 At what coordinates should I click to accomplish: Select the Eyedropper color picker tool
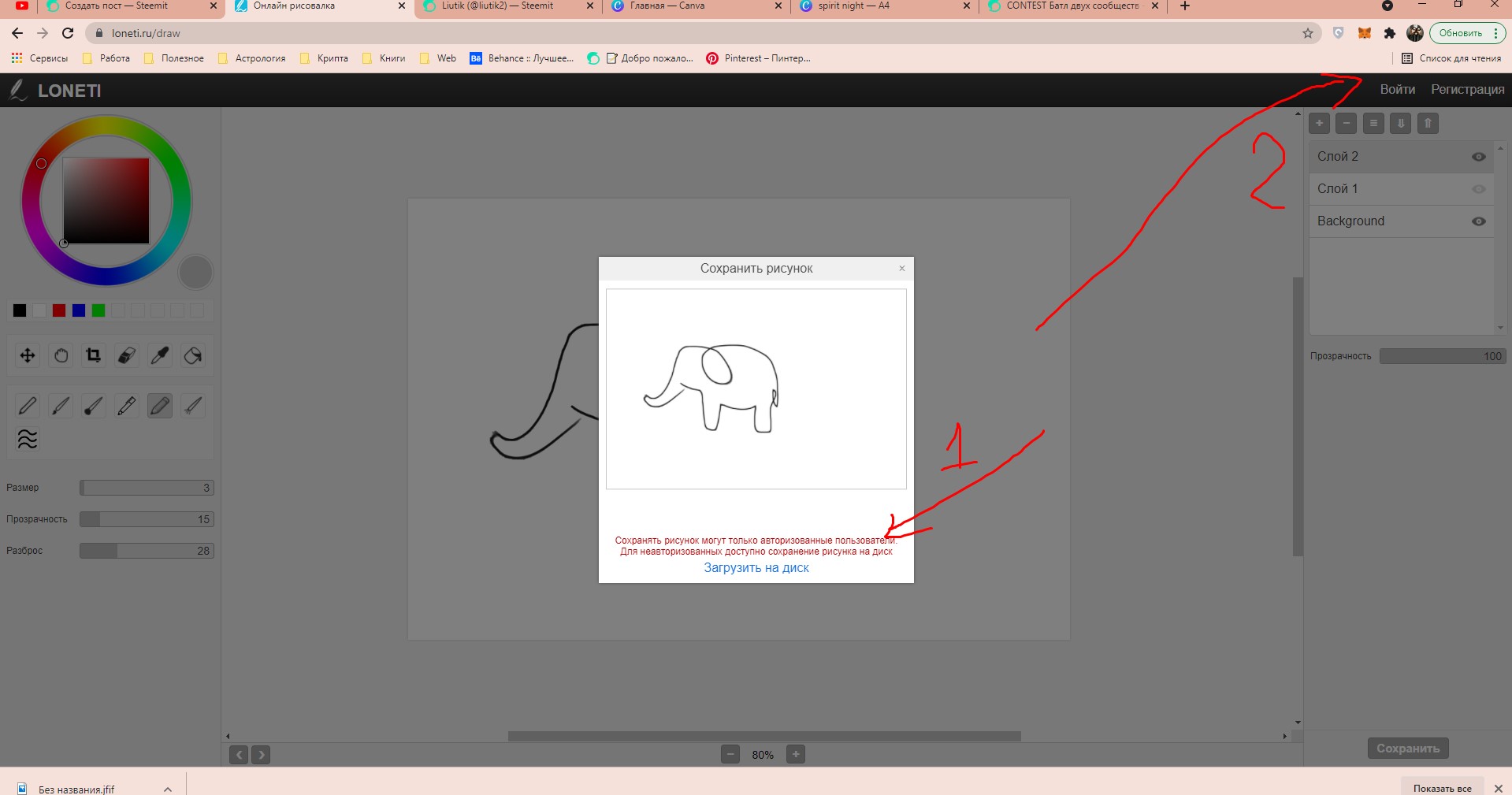tap(160, 355)
